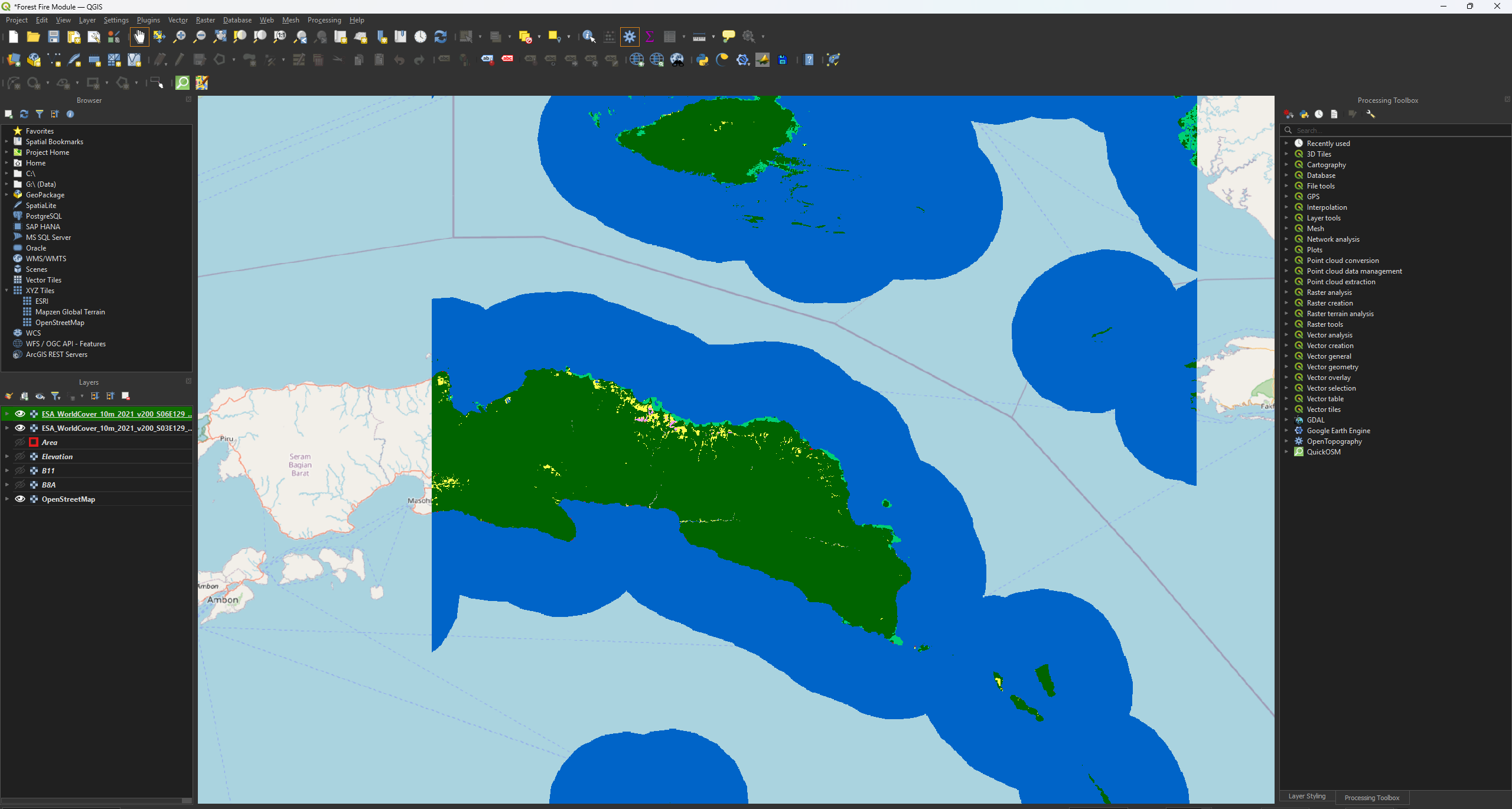Select the Mapzen Global Terrain entry
The image size is (1512, 809).
click(x=70, y=312)
